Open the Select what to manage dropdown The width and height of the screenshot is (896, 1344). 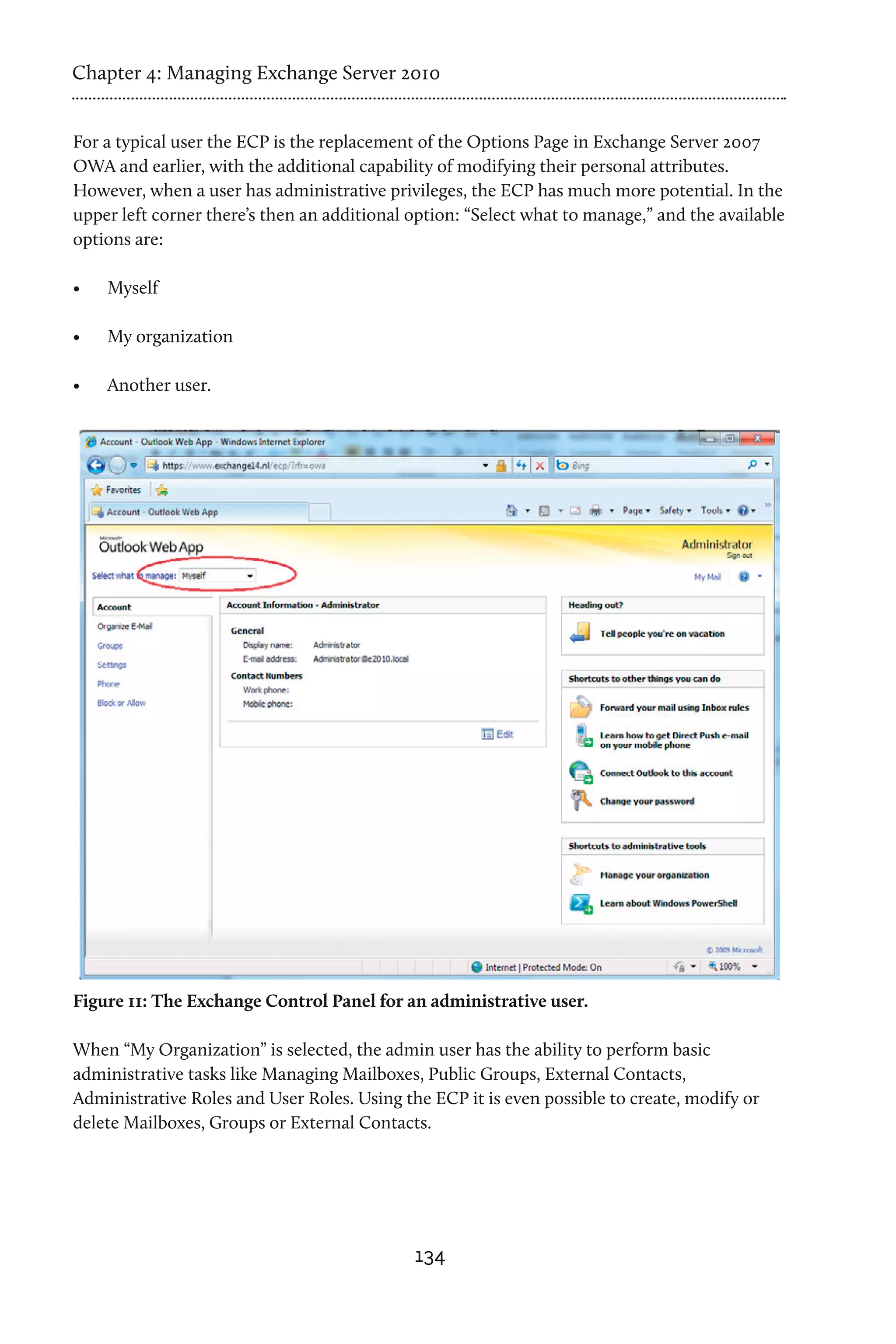[x=218, y=575]
